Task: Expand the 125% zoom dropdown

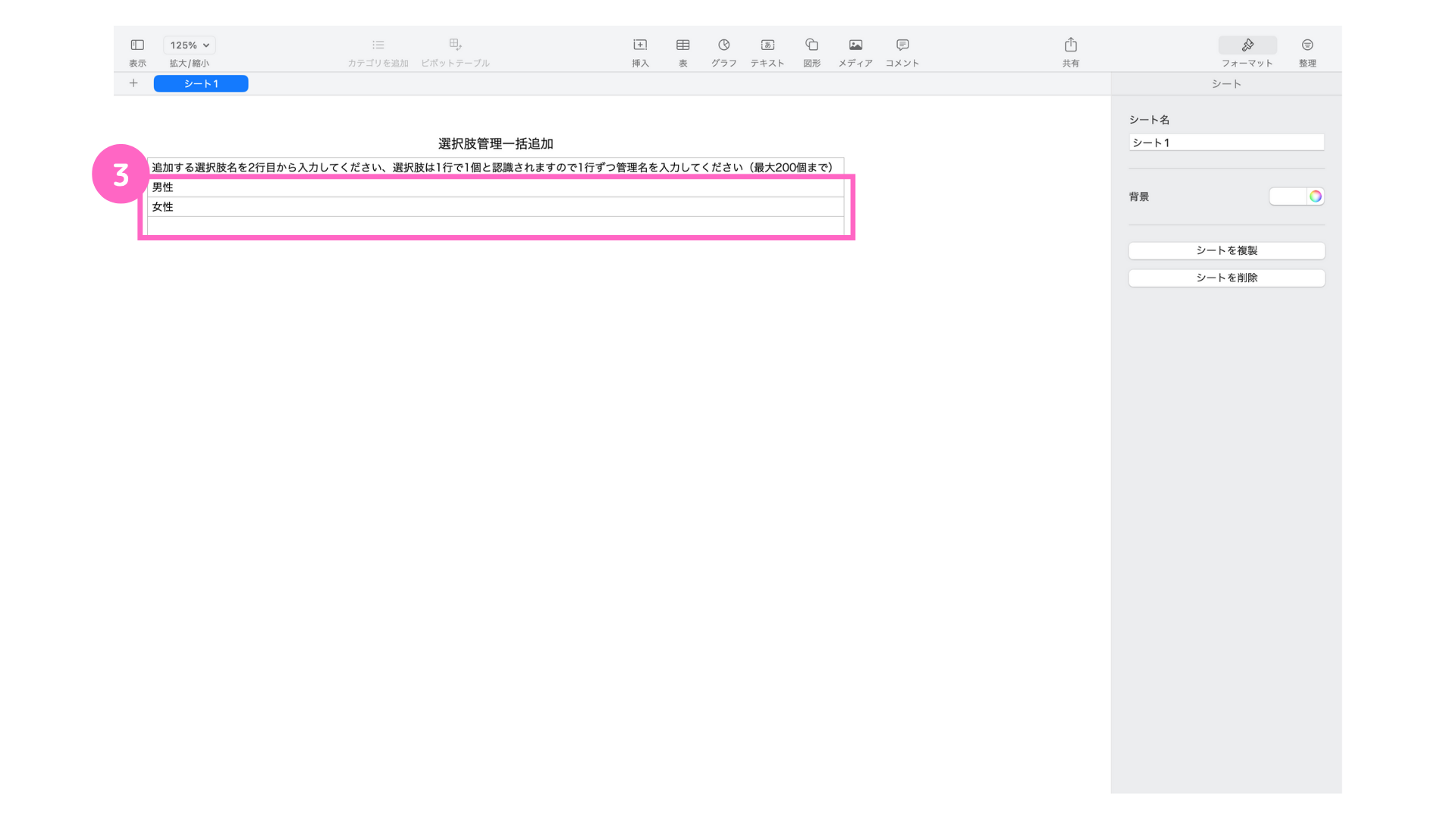Action: pos(190,45)
